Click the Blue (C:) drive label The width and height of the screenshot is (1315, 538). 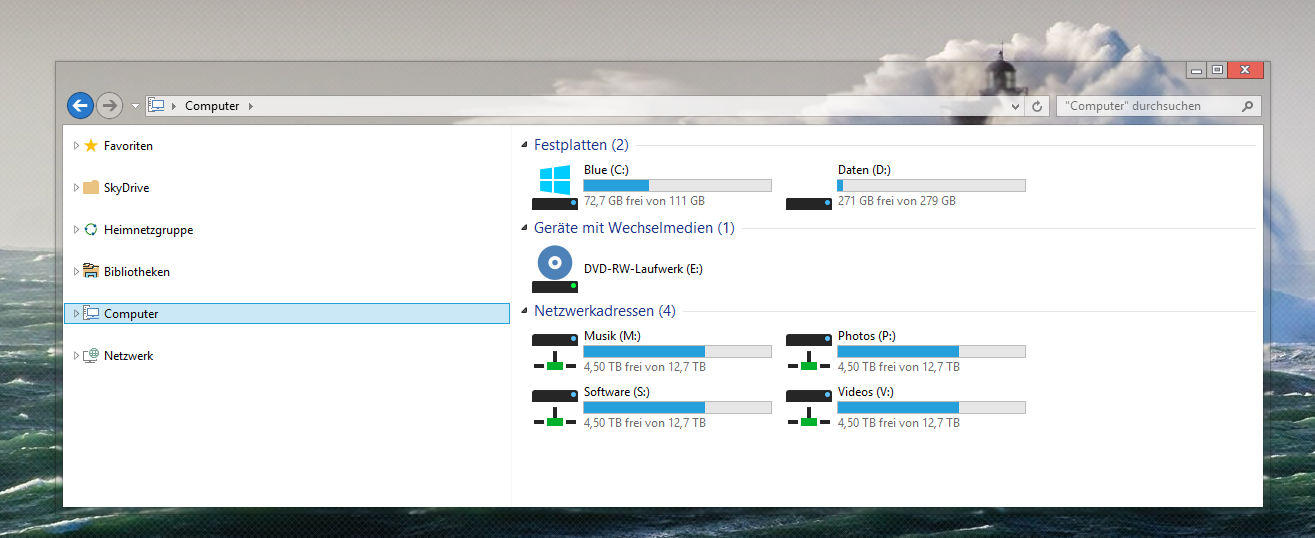click(606, 170)
